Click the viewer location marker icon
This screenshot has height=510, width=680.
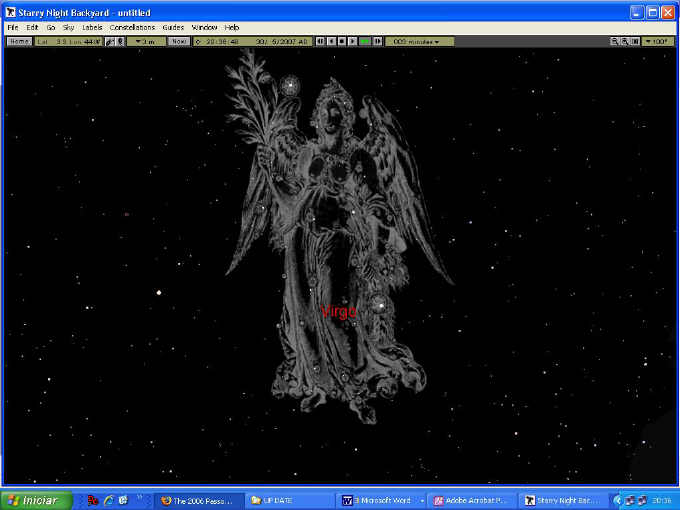121,42
